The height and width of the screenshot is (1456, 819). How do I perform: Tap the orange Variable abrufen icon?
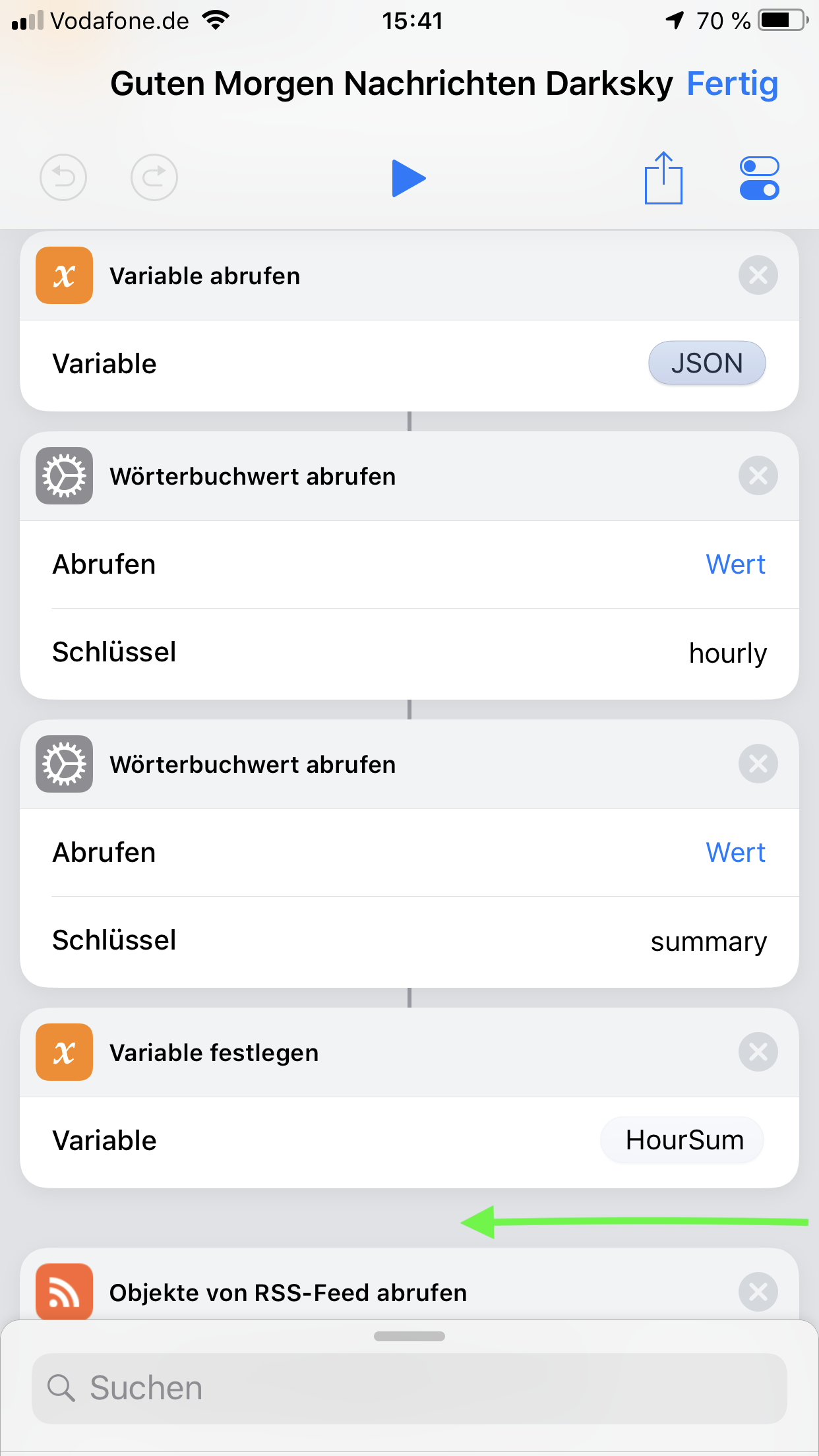[x=64, y=275]
